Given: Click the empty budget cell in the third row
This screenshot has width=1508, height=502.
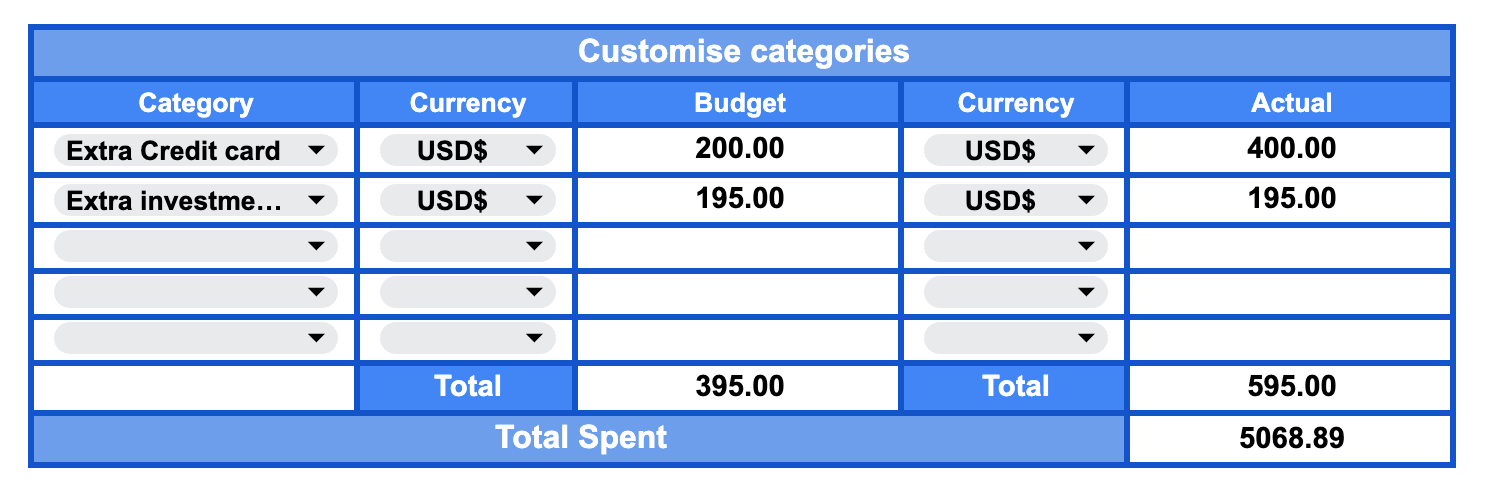Looking at the screenshot, I should [740, 246].
